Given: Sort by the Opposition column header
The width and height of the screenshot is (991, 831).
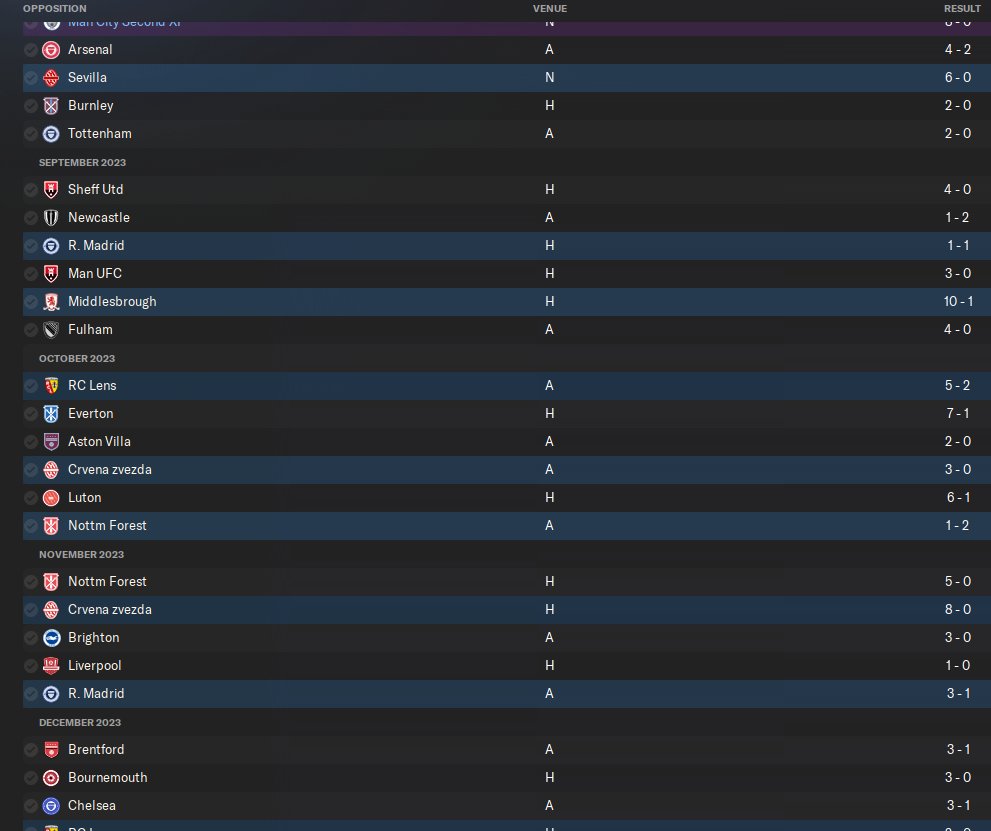Looking at the screenshot, I should 54,8.
